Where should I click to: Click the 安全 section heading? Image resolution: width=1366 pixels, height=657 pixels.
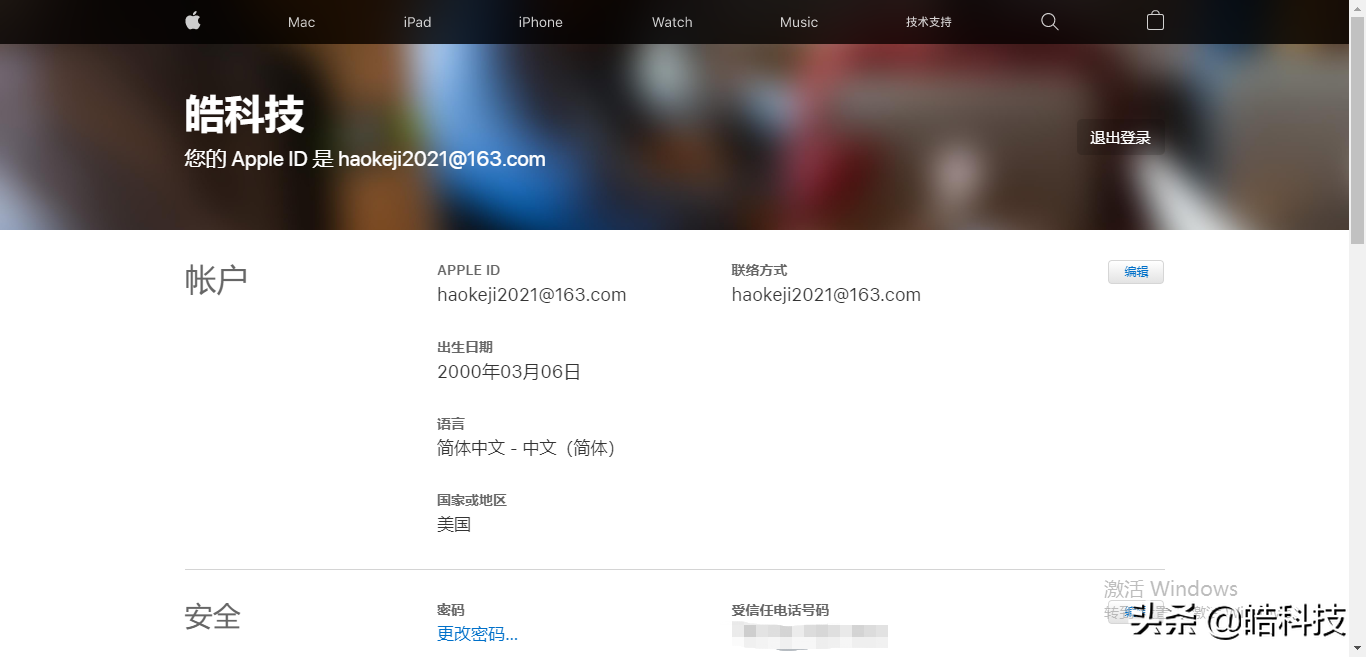pos(213,616)
